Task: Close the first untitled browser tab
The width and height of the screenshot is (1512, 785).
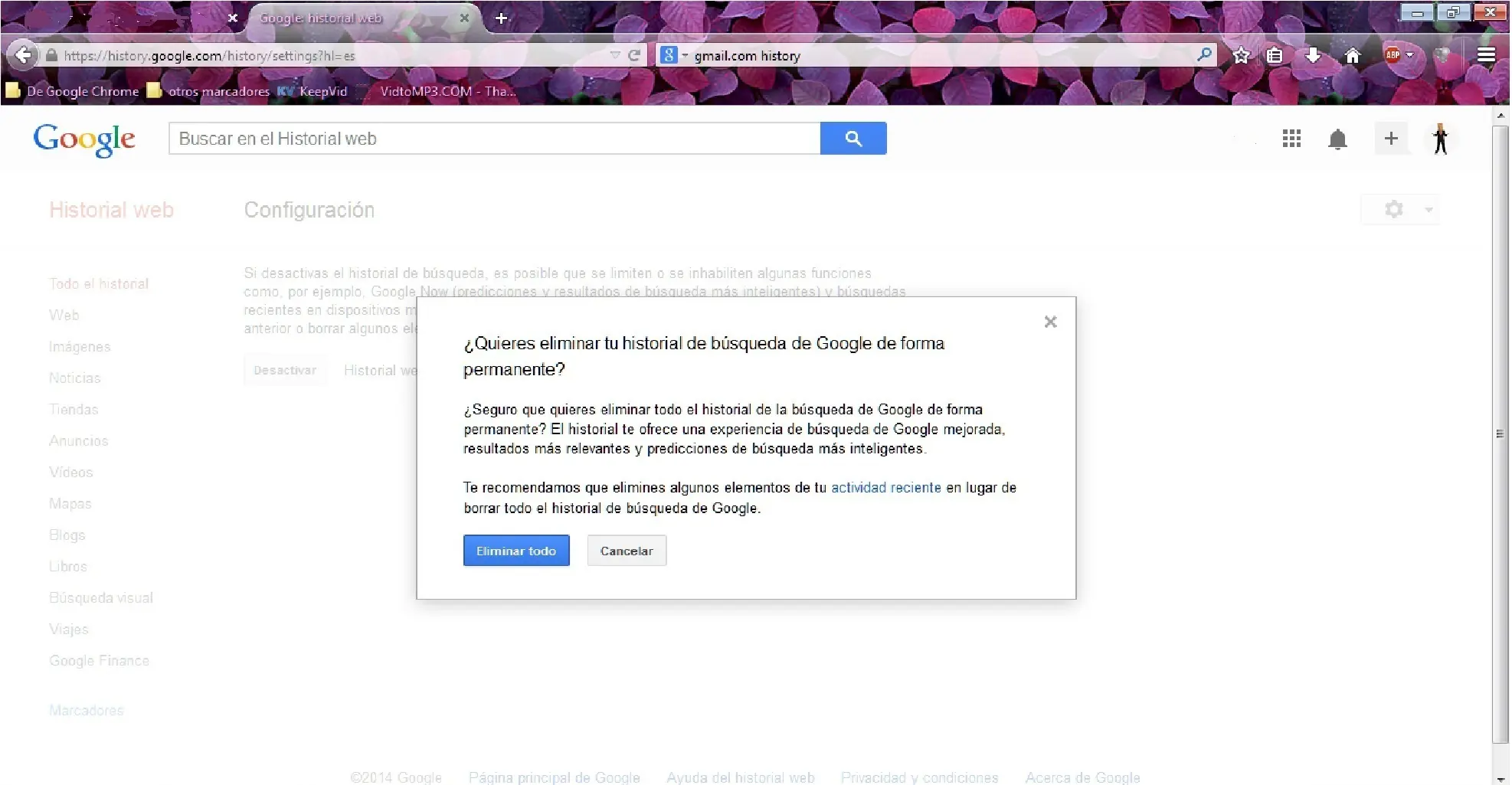Action: click(x=233, y=18)
